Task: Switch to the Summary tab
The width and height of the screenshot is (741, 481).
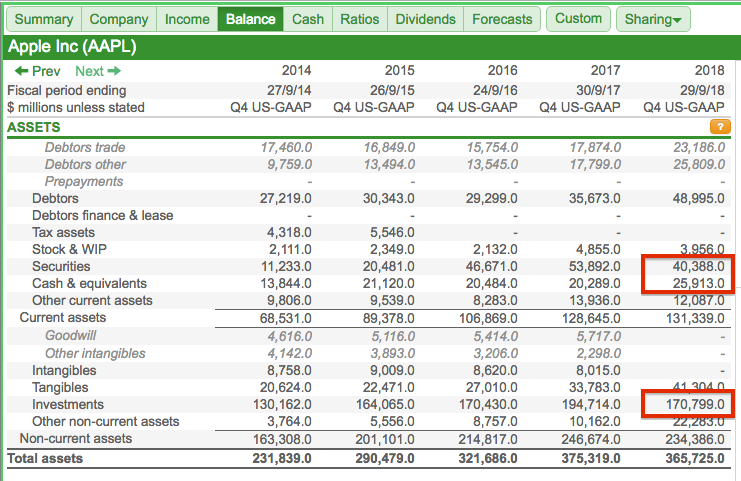Action: pos(43,19)
